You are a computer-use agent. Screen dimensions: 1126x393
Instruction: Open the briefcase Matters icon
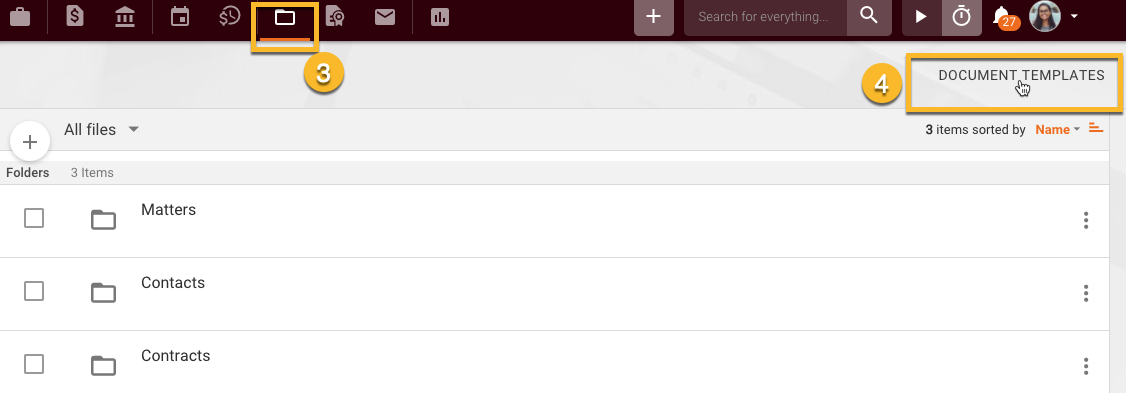20,17
